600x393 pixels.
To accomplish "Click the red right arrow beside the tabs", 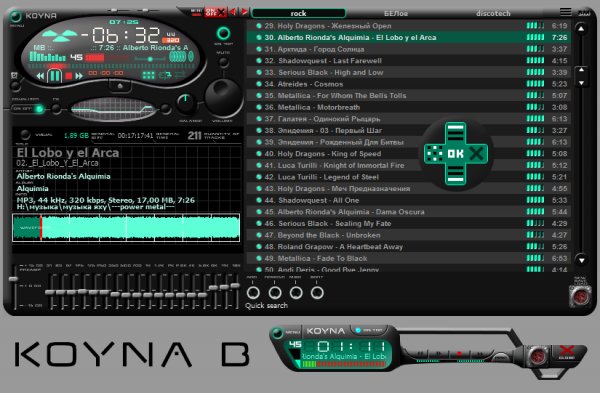I will 244,12.
